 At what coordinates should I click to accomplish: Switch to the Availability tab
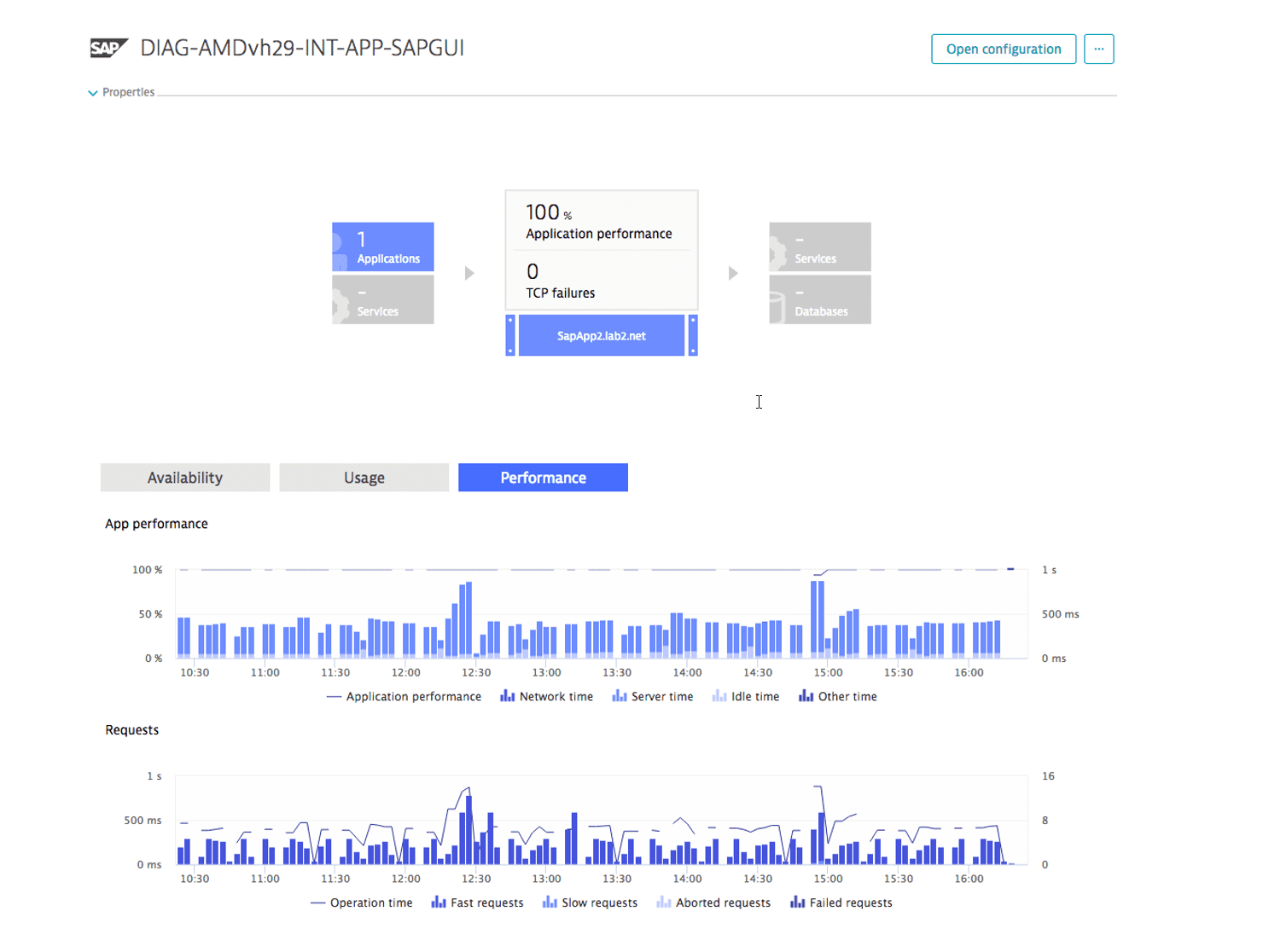pyautogui.click(x=185, y=478)
